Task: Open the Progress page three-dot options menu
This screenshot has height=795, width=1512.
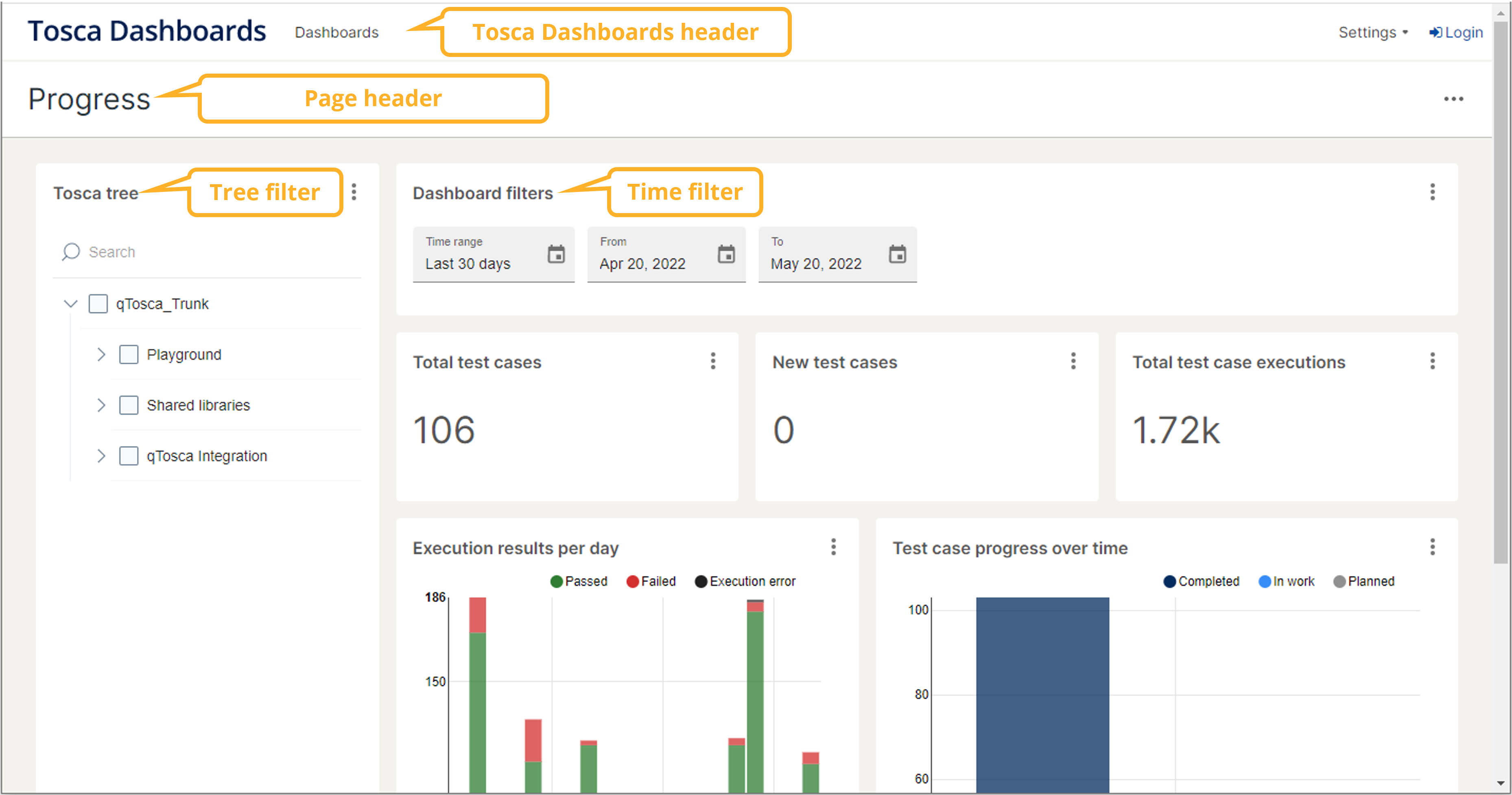Action: point(1453,99)
